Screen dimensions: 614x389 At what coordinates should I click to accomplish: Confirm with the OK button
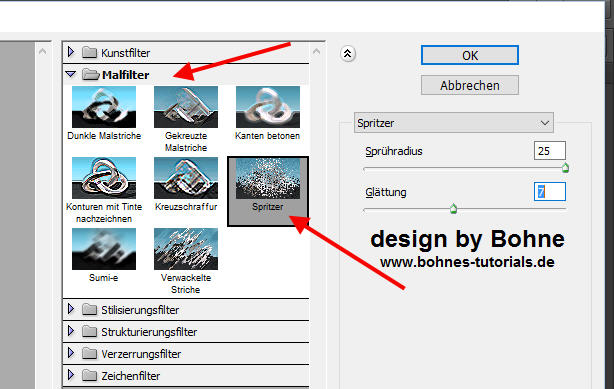pyautogui.click(x=470, y=55)
